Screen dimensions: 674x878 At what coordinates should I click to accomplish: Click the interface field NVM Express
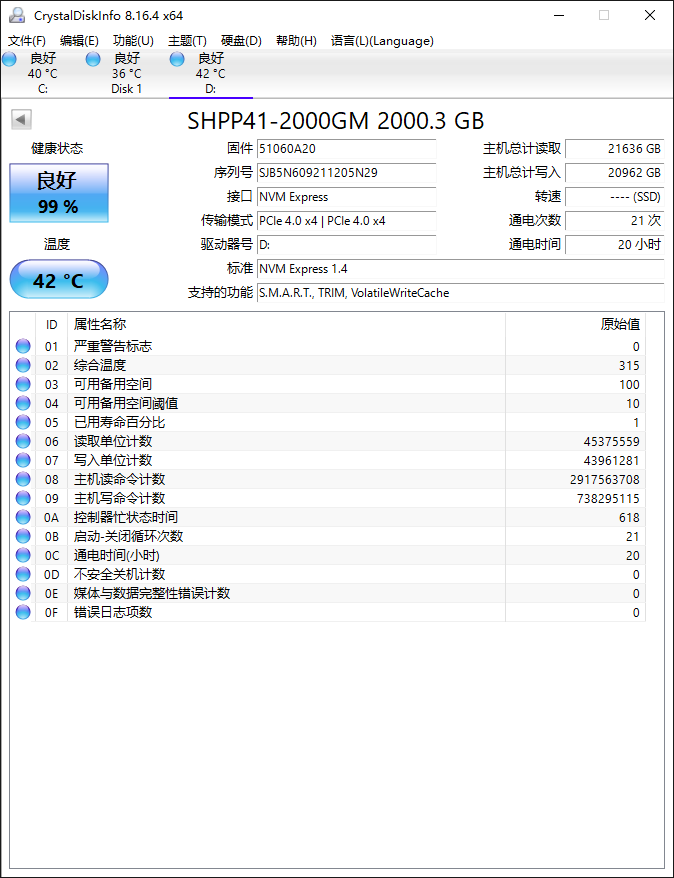click(347, 197)
